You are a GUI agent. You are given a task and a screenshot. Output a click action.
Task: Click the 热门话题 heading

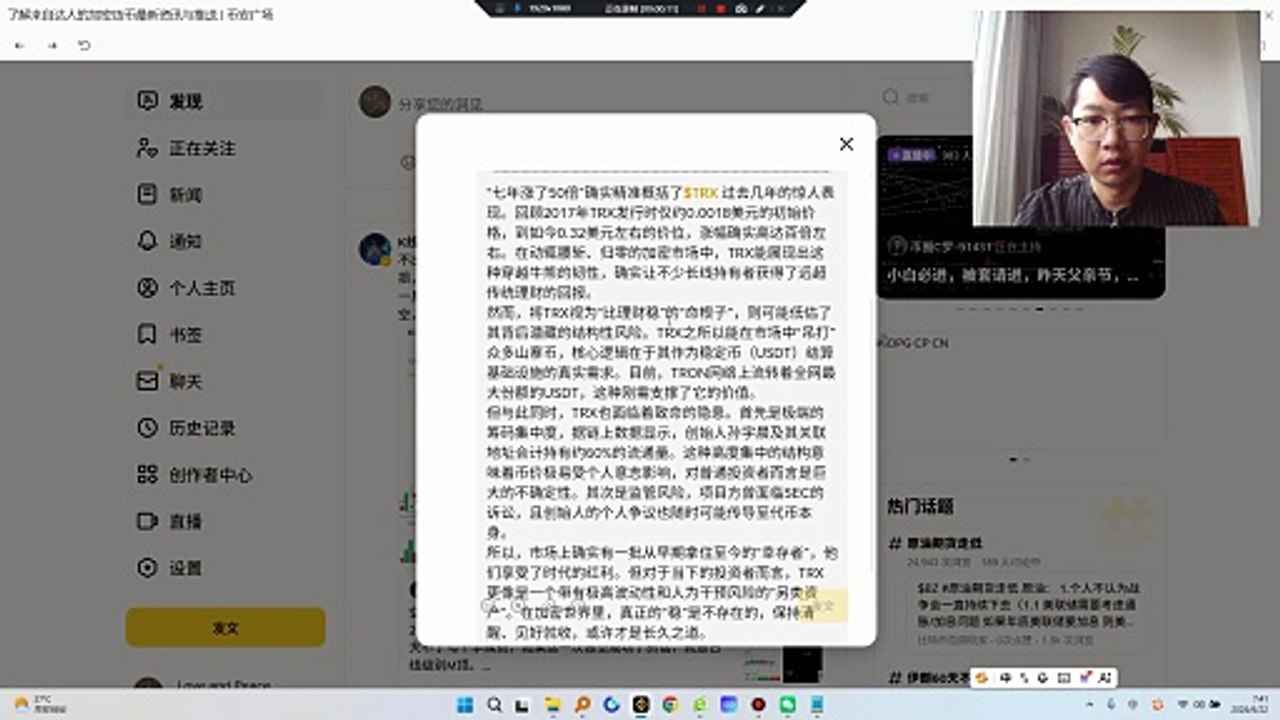coord(920,506)
